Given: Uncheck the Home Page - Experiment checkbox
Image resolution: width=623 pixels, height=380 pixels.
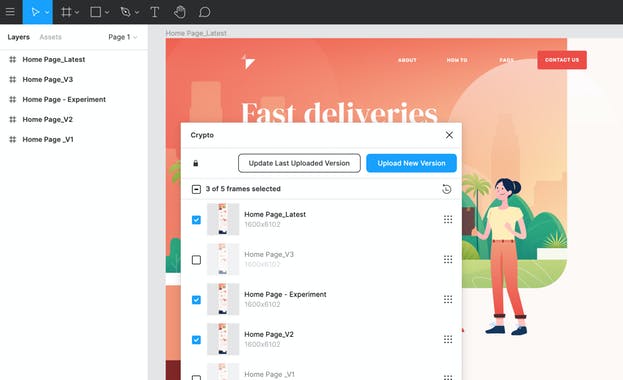Looking at the screenshot, I should click(x=196, y=300).
